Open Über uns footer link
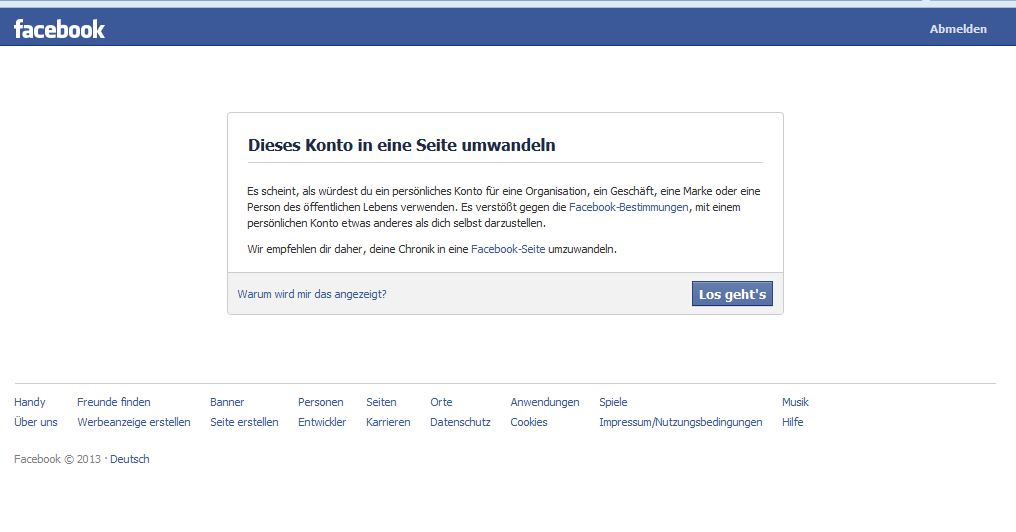This screenshot has height=532, width=1016. click(36, 422)
